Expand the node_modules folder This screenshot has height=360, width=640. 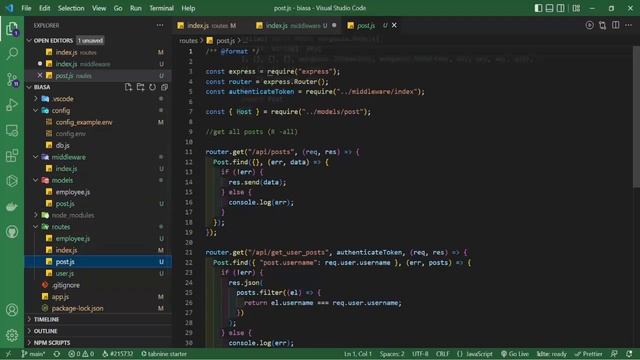click(x=36, y=215)
